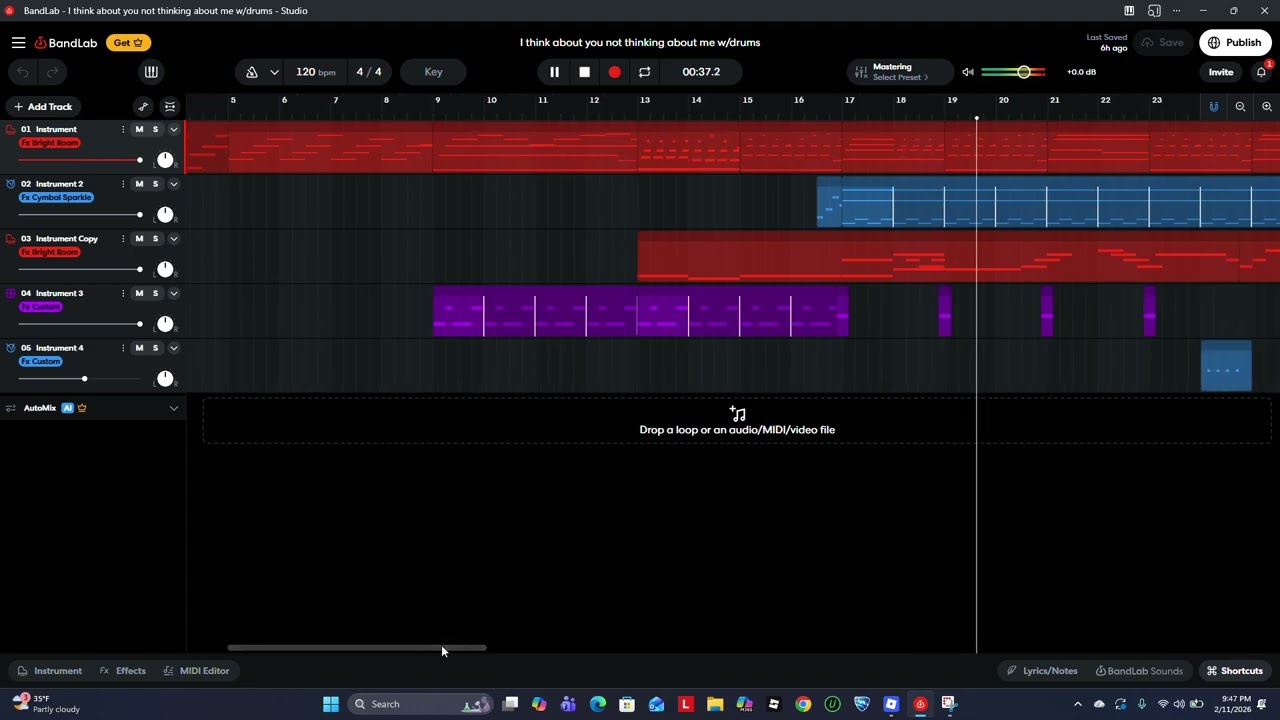This screenshot has width=1280, height=720.
Task: Add a new track
Action: 42,107
